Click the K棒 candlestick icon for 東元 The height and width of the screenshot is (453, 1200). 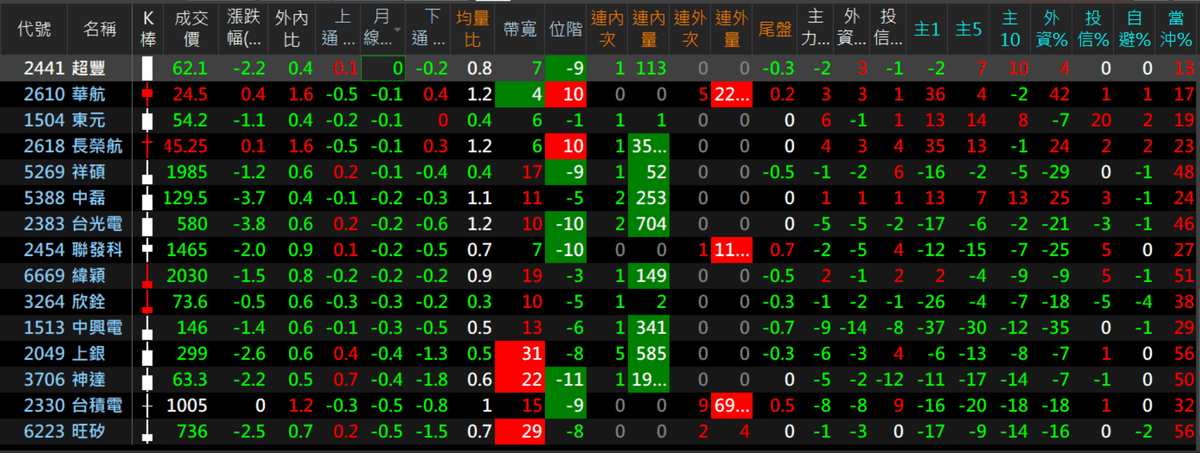pyautogui.click(x=148, y=120)
